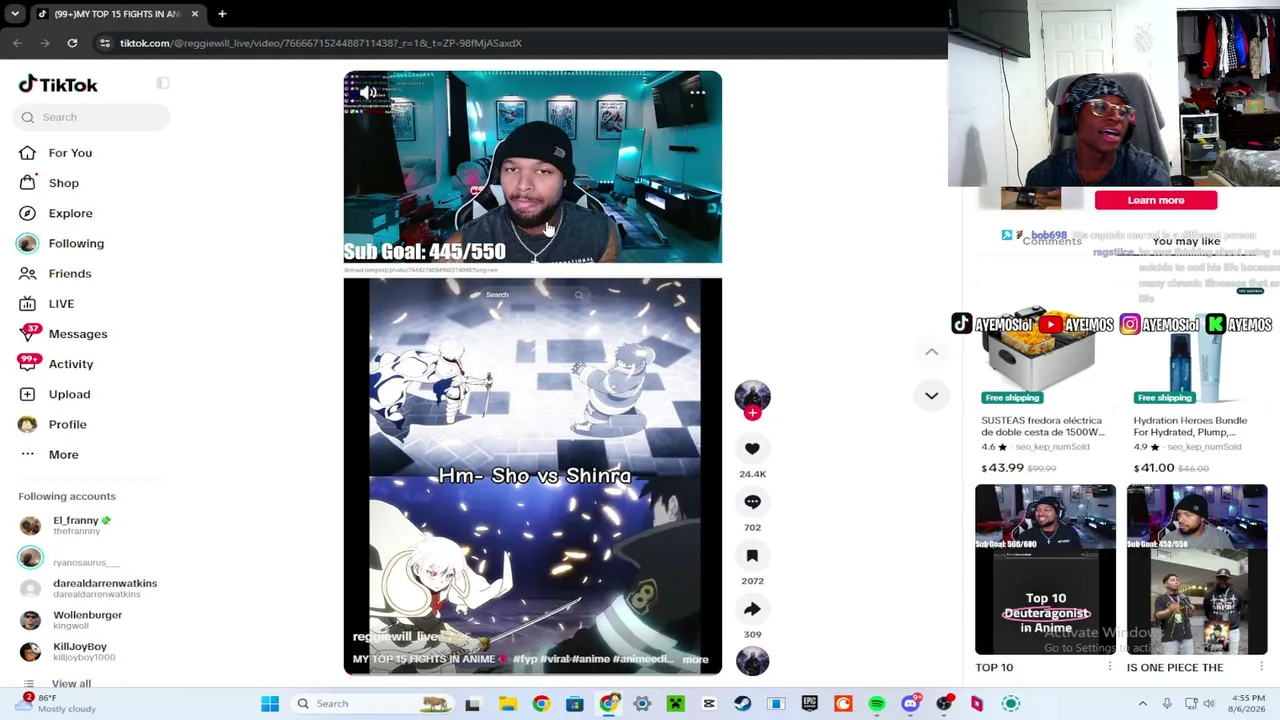
Task: Open the weather widget on taskbar
Action: pyautogui.click(x=55, y=704)
